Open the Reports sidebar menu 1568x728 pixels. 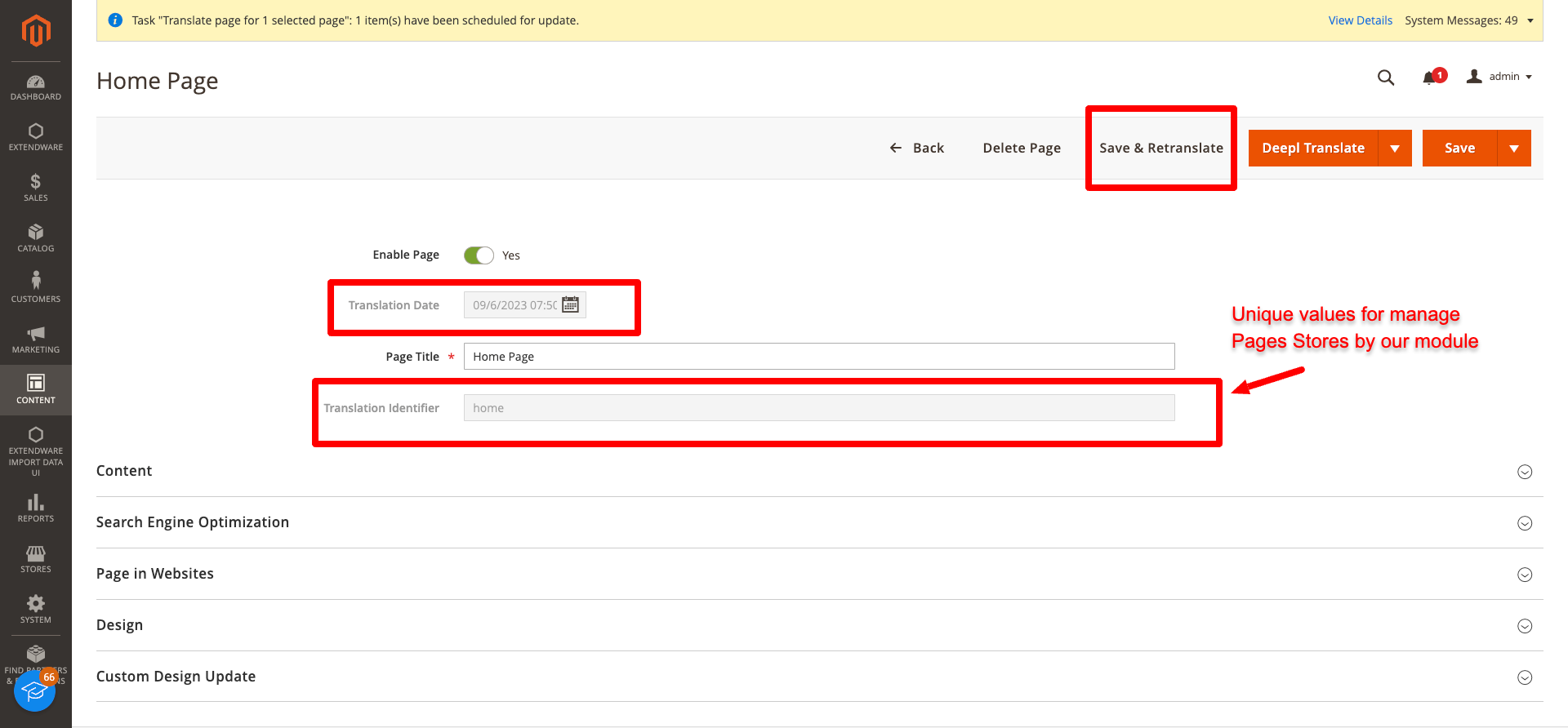tap(36, 508)
